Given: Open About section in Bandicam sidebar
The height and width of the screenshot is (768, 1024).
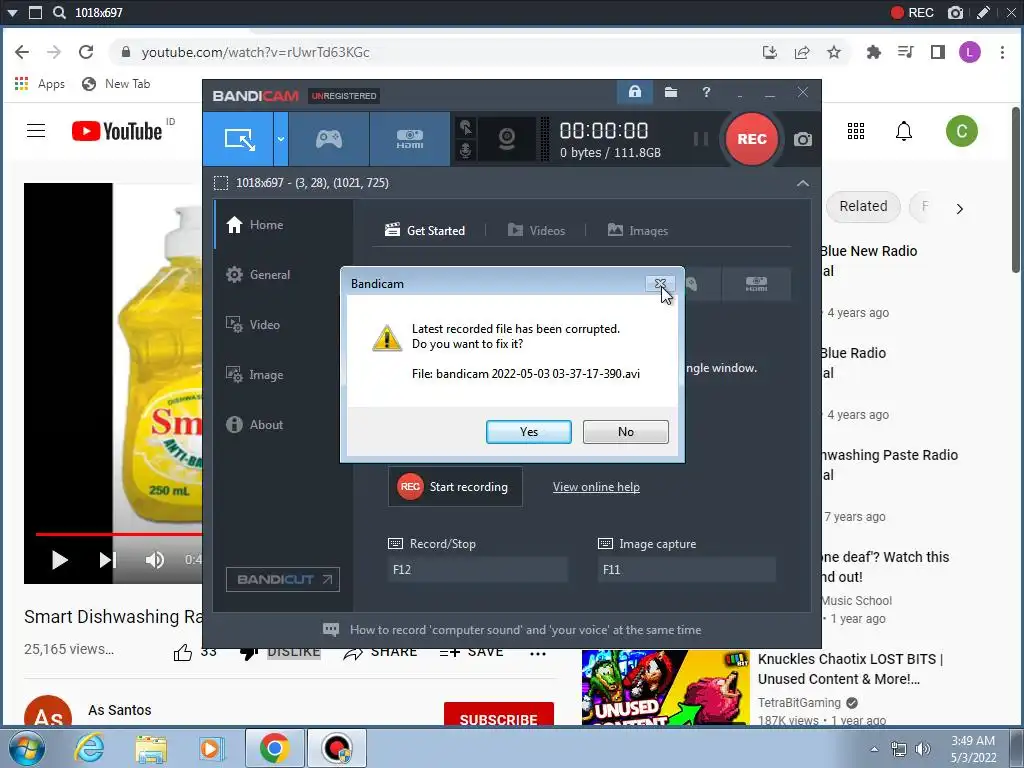Looking at the screenshot, I should tap(283, 424).
